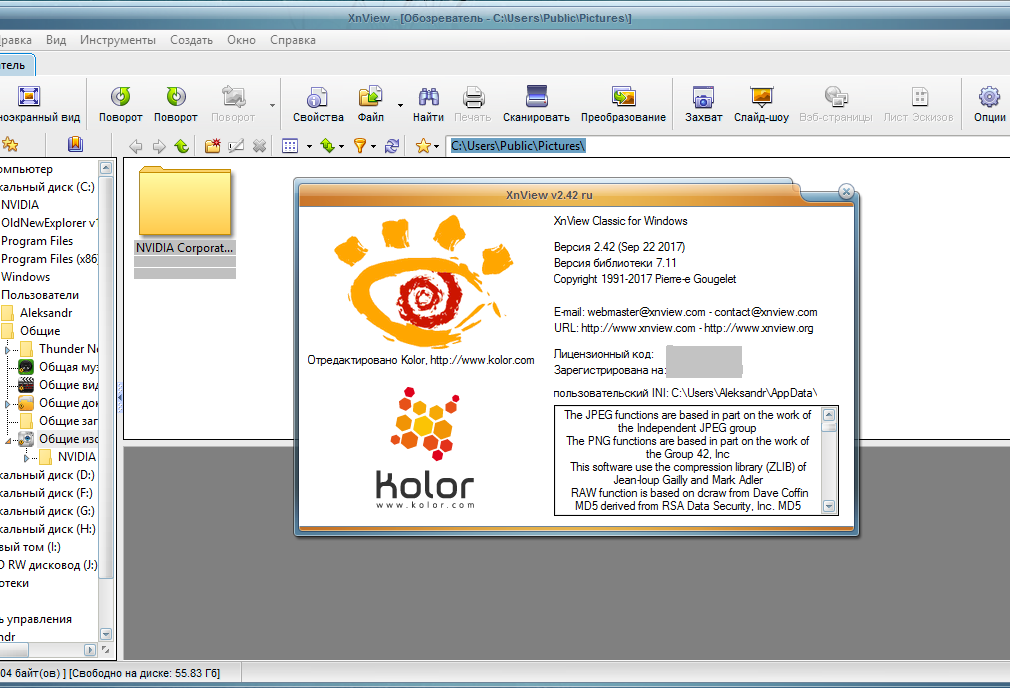Image resolution: width=1010 pixels, height=688 pixels.
Task: Click the Печать printer icon
Action: pos(473,97)
